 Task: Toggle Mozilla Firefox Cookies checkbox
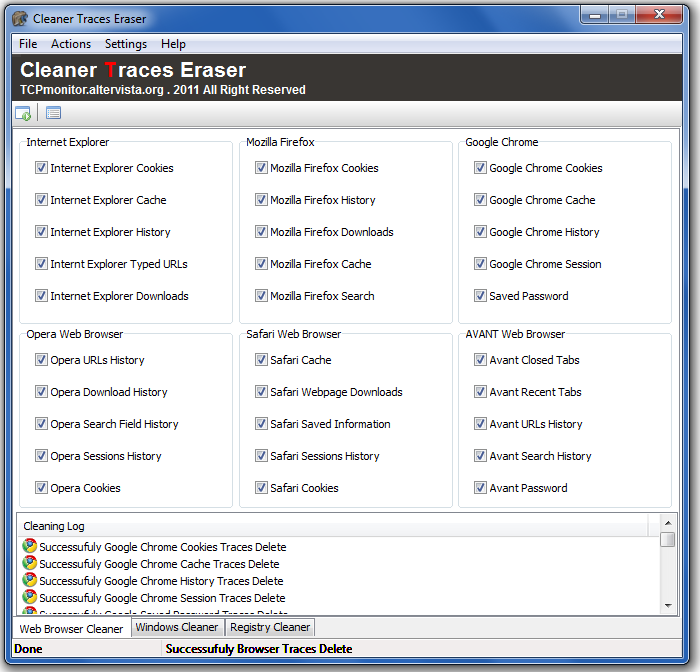click(261, 168)
